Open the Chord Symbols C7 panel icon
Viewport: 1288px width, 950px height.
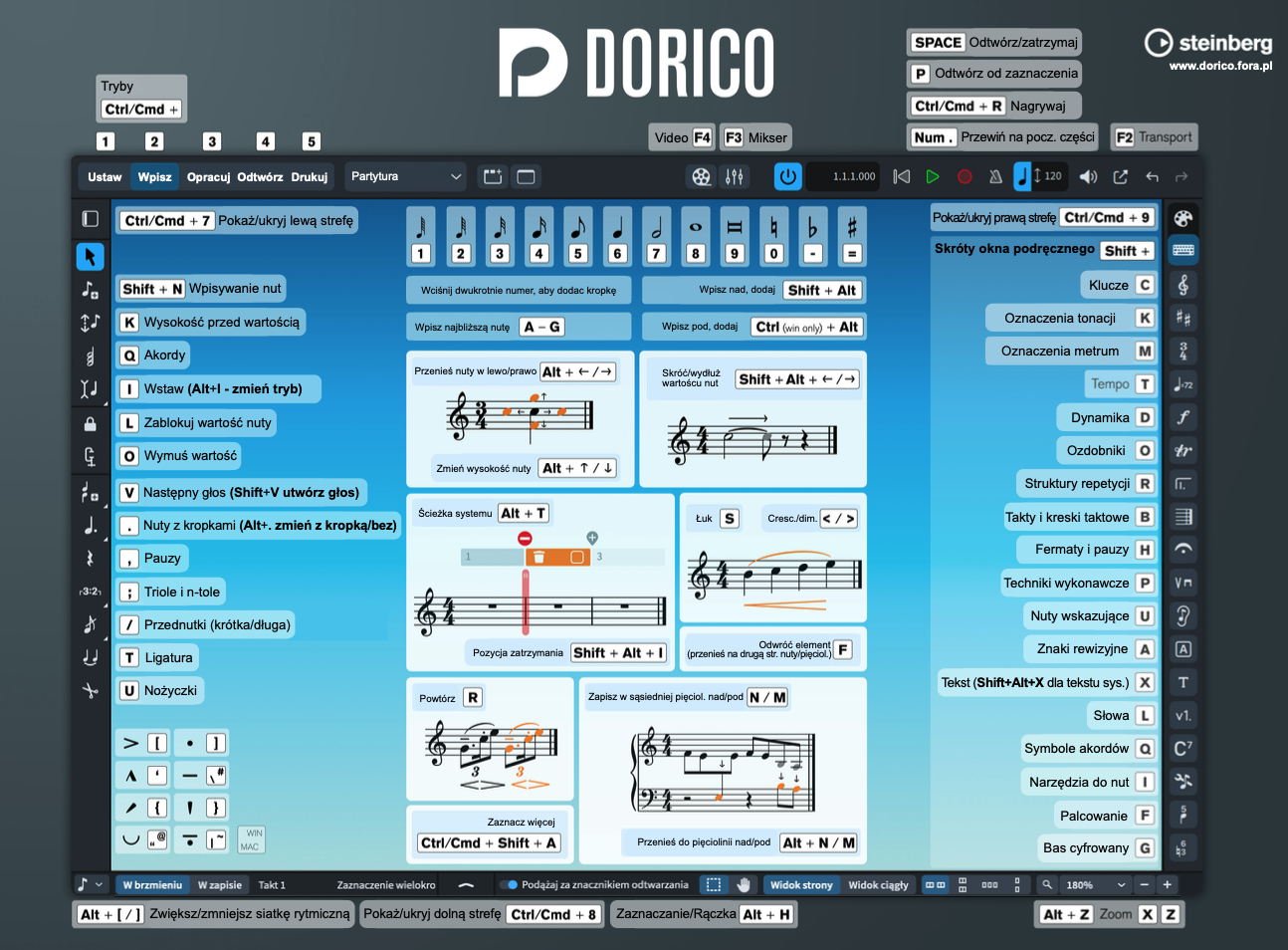(1182, 748)
